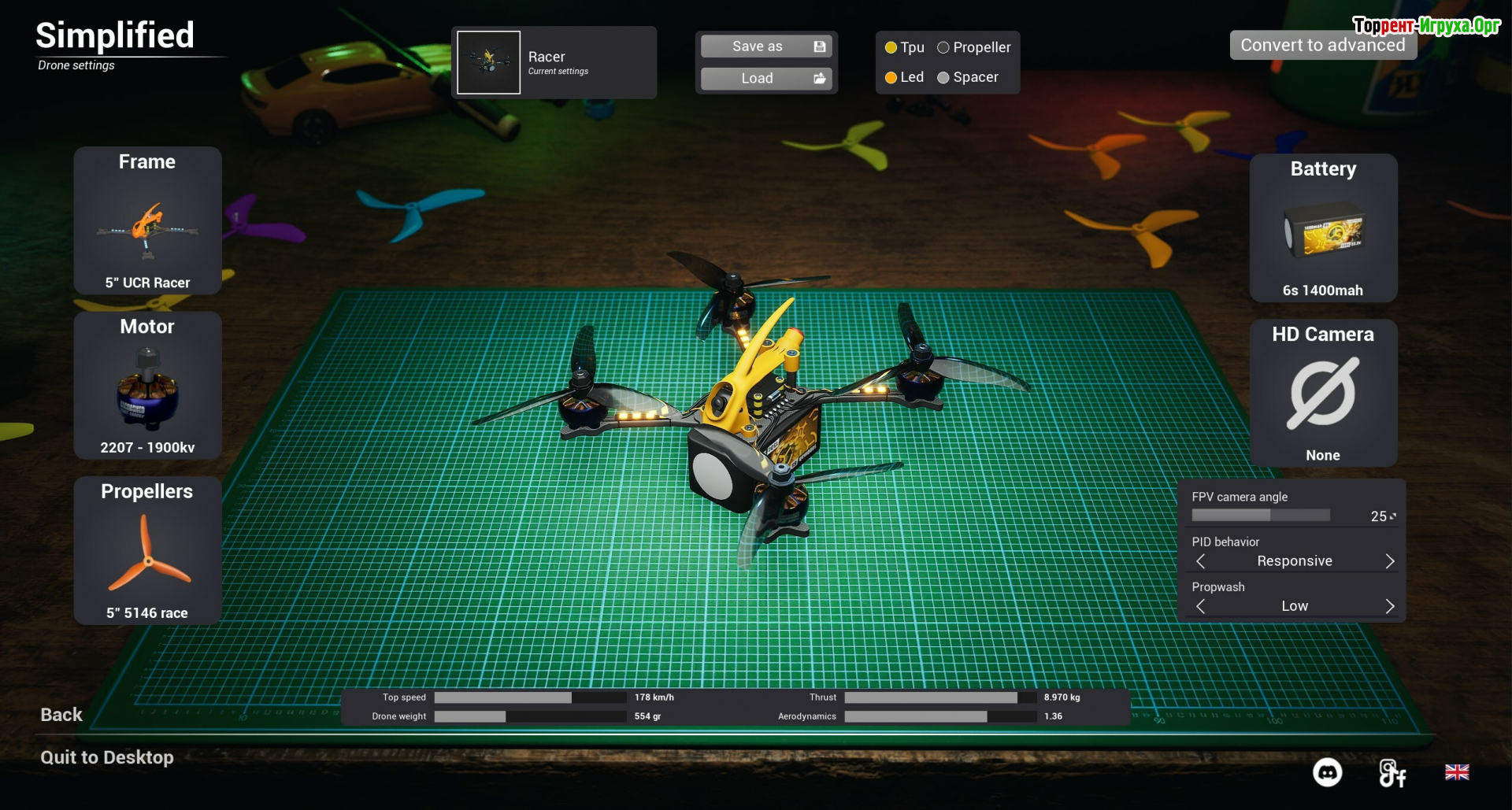Click the HD Camera None icon
This screenshot has height=810, width=1512.
(x=1323, y=394)
